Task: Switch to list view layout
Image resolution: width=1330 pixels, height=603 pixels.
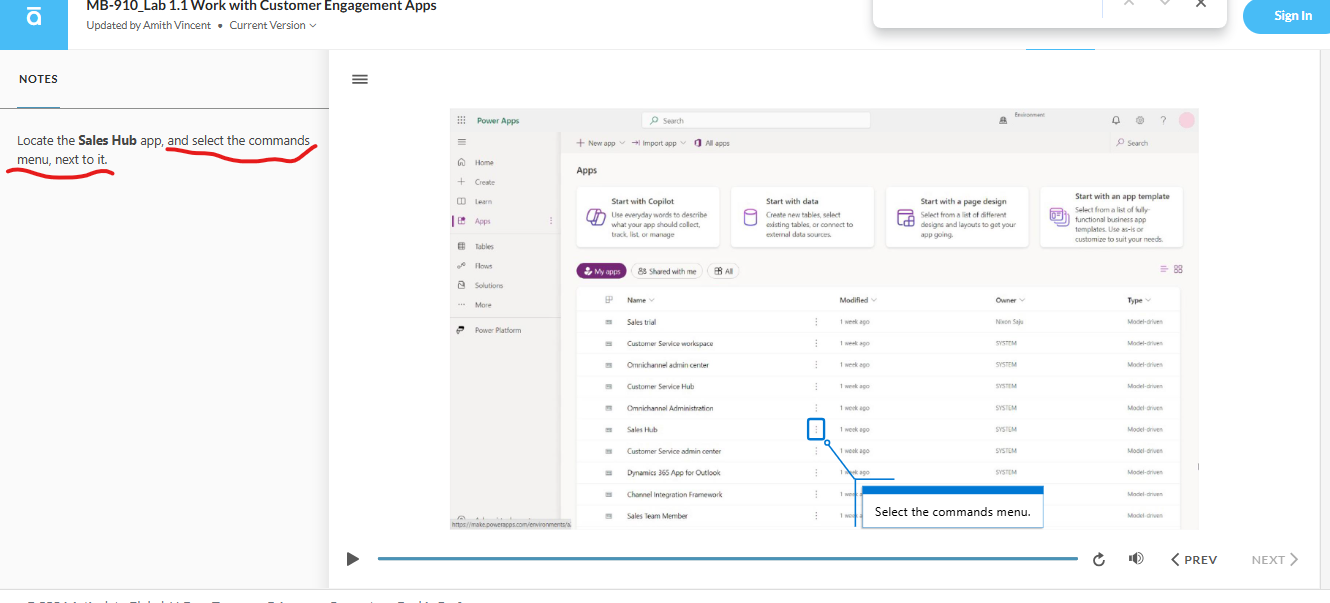Action: point(1164,269)
